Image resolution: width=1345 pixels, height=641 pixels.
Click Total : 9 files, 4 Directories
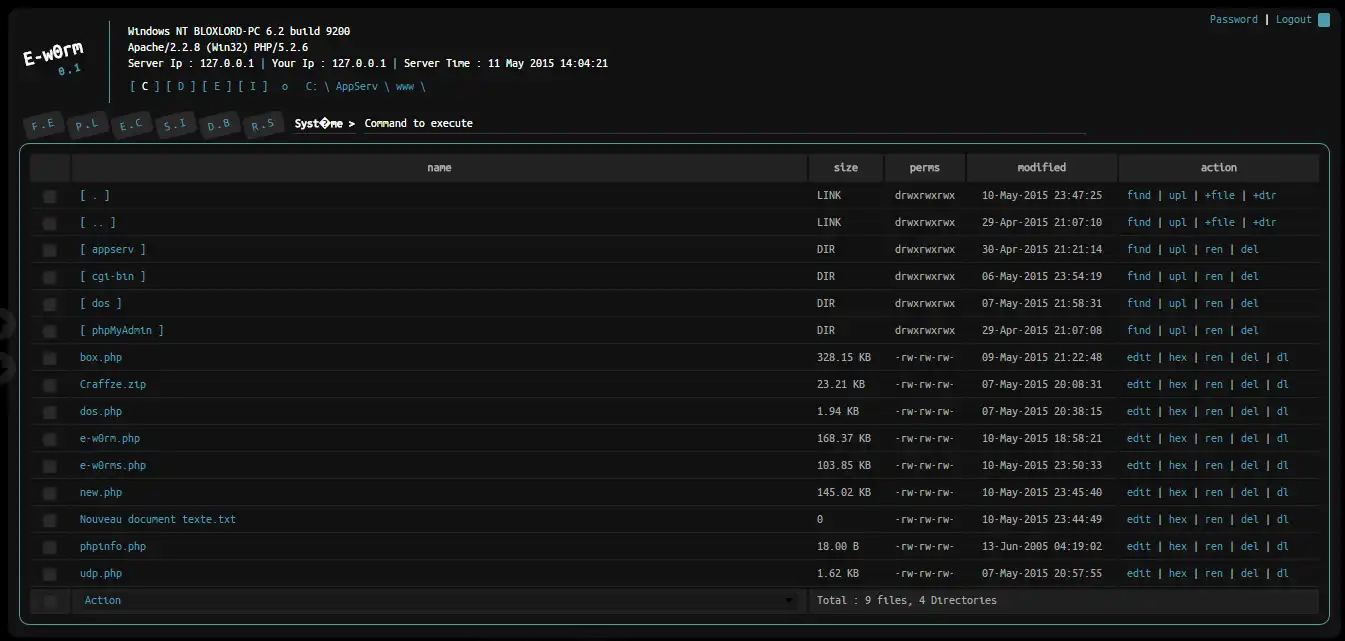coord(907,600)
